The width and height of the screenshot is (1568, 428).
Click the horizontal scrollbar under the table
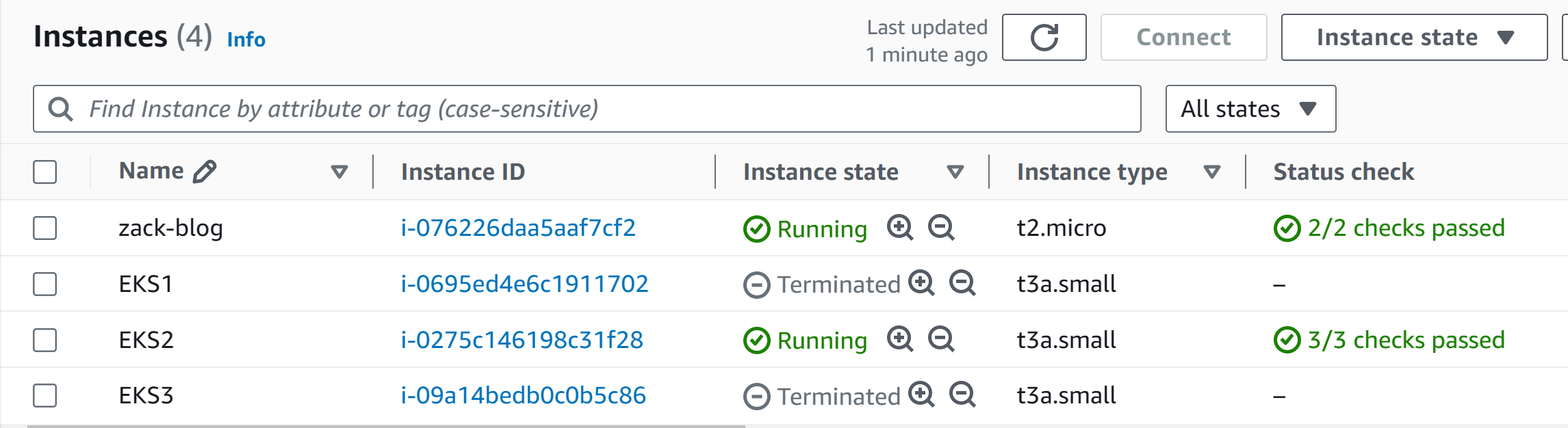[386, 426]
